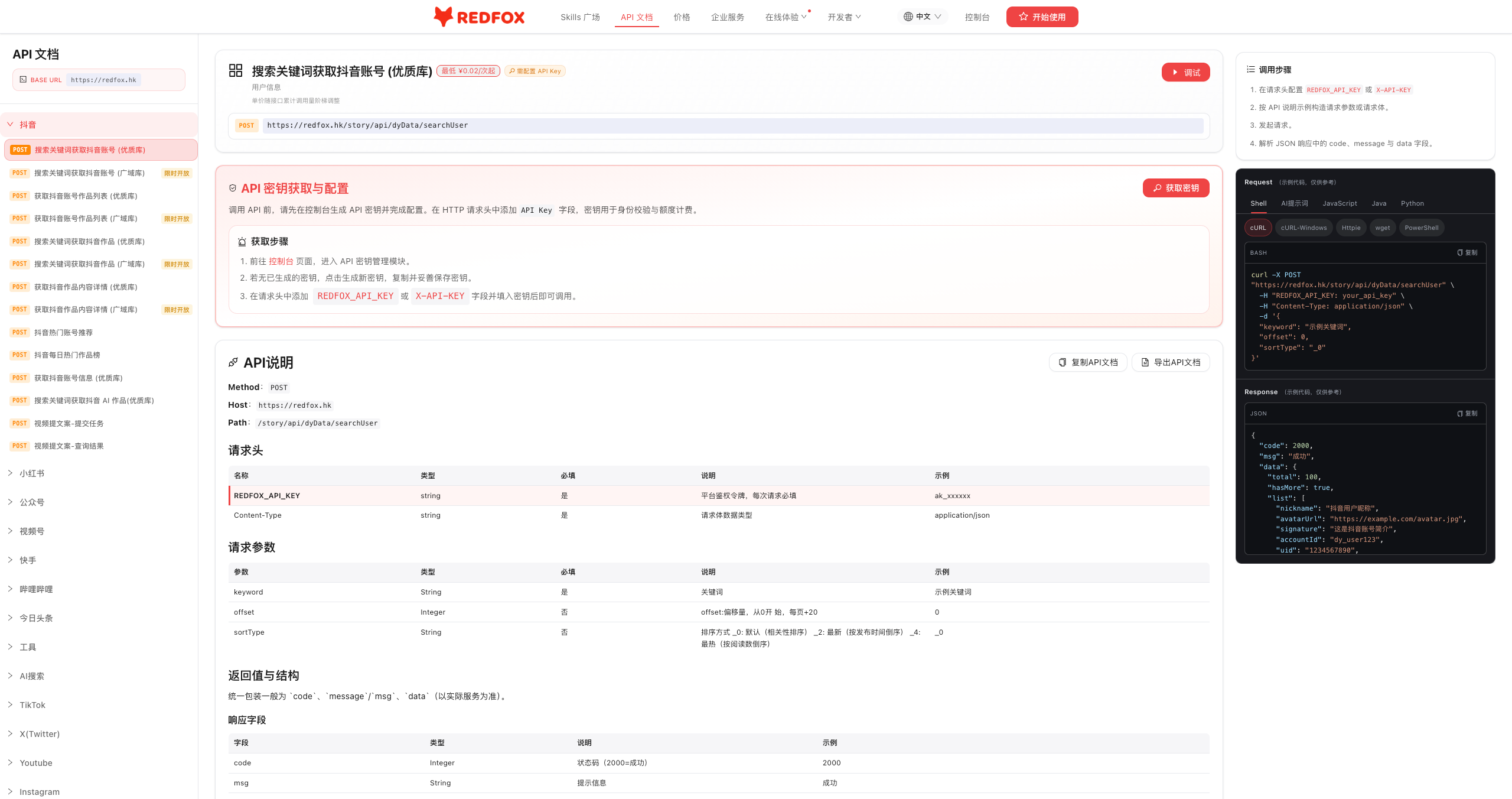1512x799 pixels.
Task: Switch to the JavaScript code tab
Action: [1340, 203]
